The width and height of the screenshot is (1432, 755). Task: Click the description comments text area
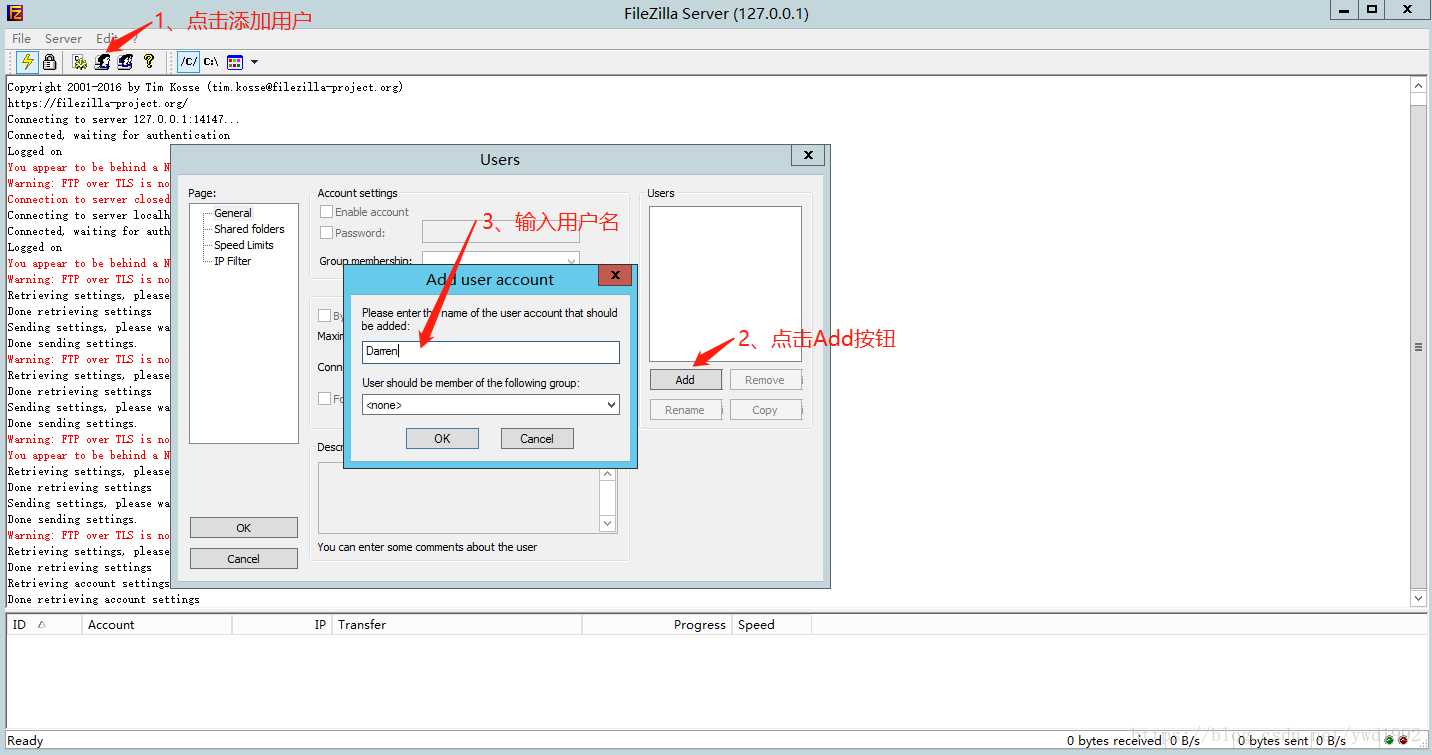point(458,498)
